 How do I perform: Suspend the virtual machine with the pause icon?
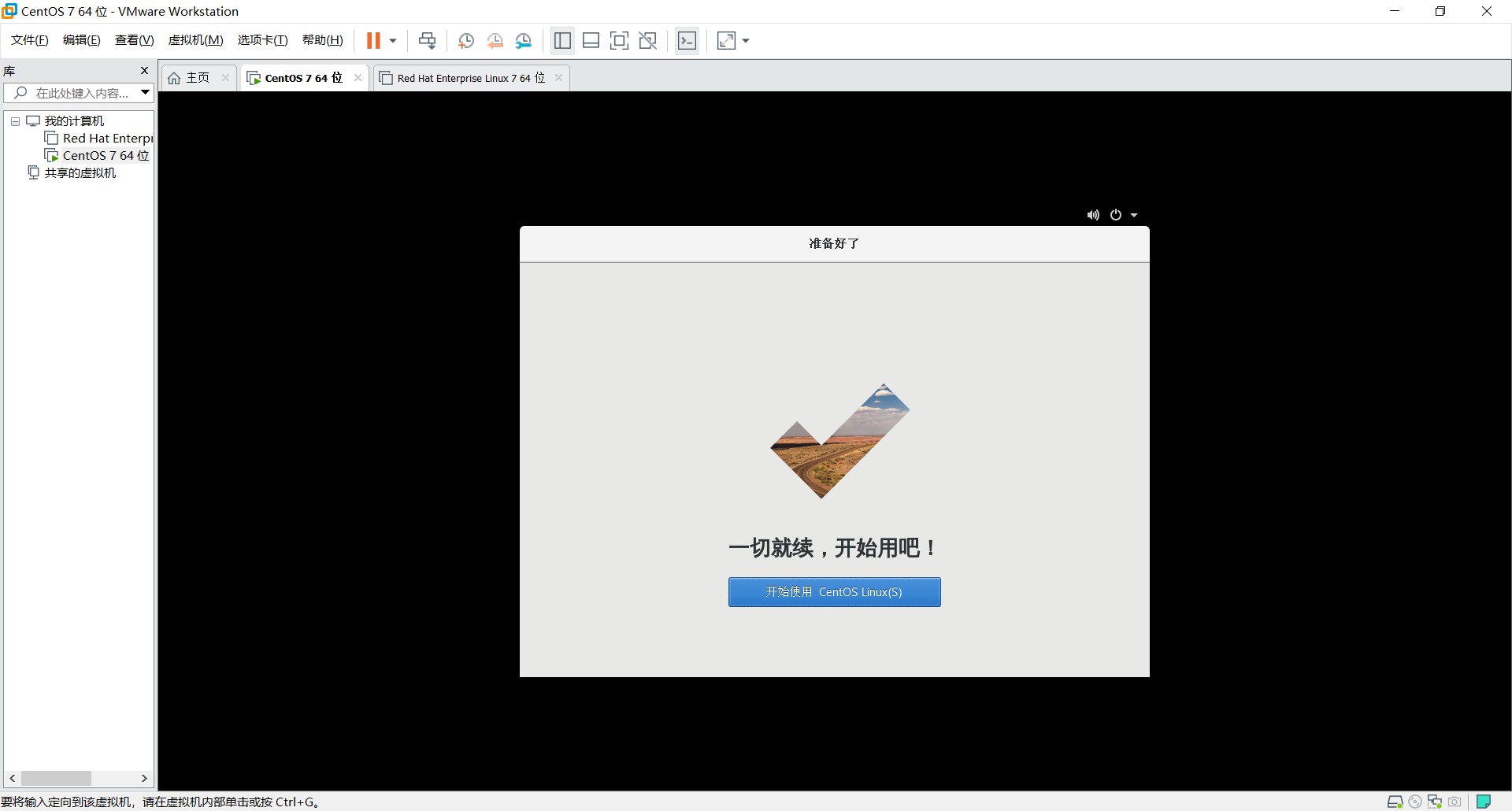(x=375, y=40)
